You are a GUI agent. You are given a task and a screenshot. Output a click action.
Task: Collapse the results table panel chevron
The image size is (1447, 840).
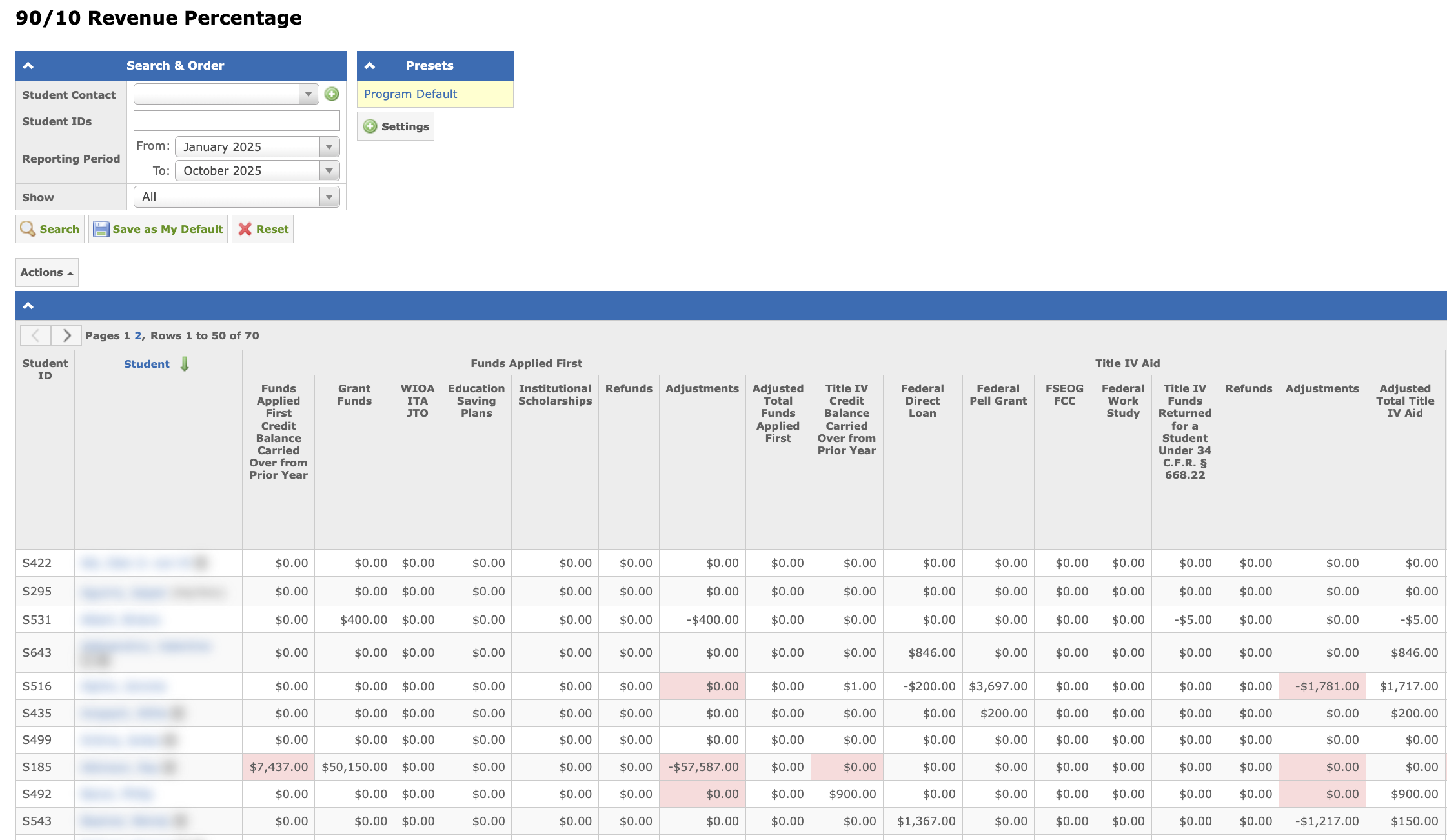coord(28,306)
